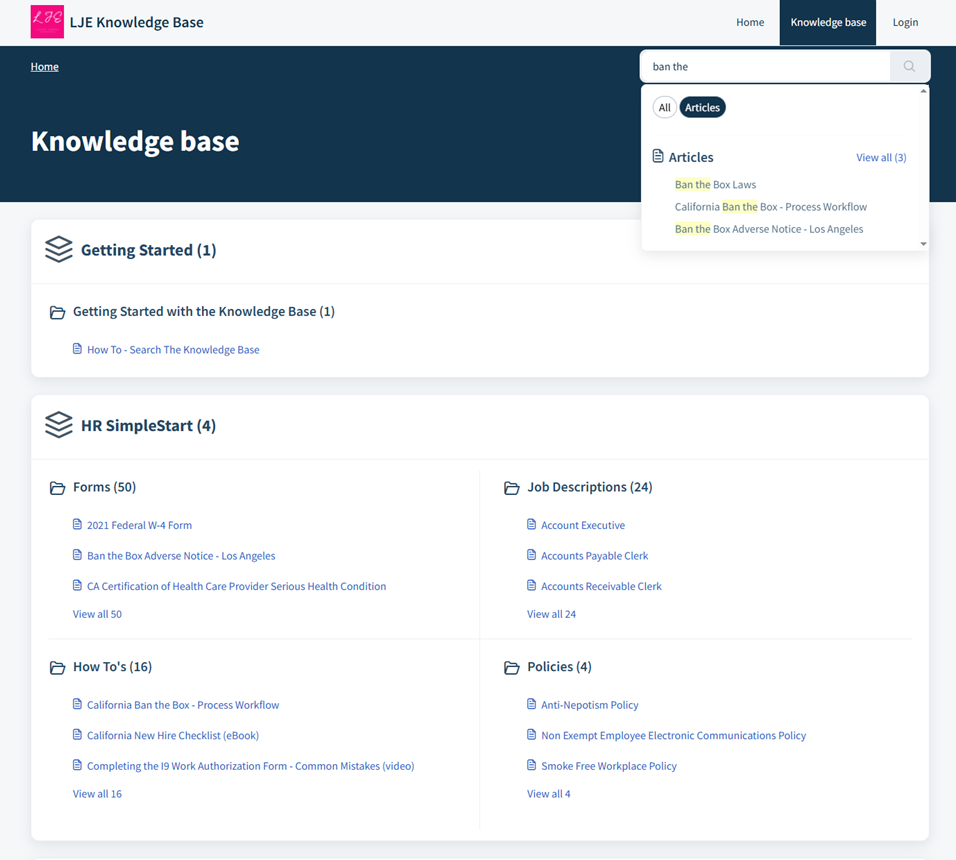Open the Home navigation item
Screen dimensions: 956x860
tap(750, 23)
